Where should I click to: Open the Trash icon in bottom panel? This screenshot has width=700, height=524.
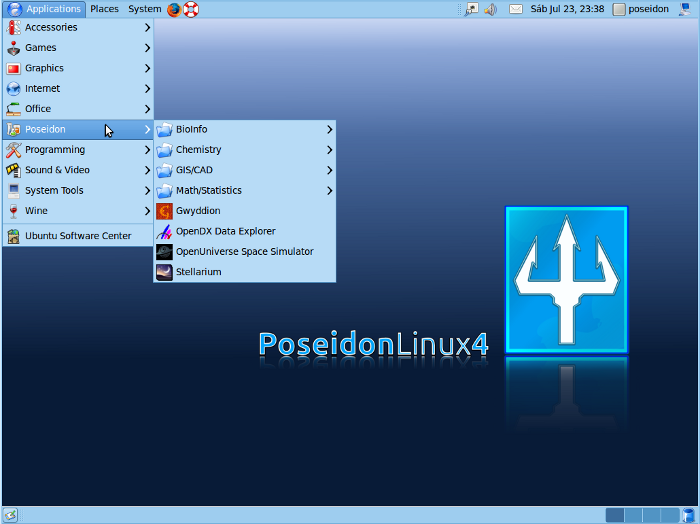tap(691, 515)
